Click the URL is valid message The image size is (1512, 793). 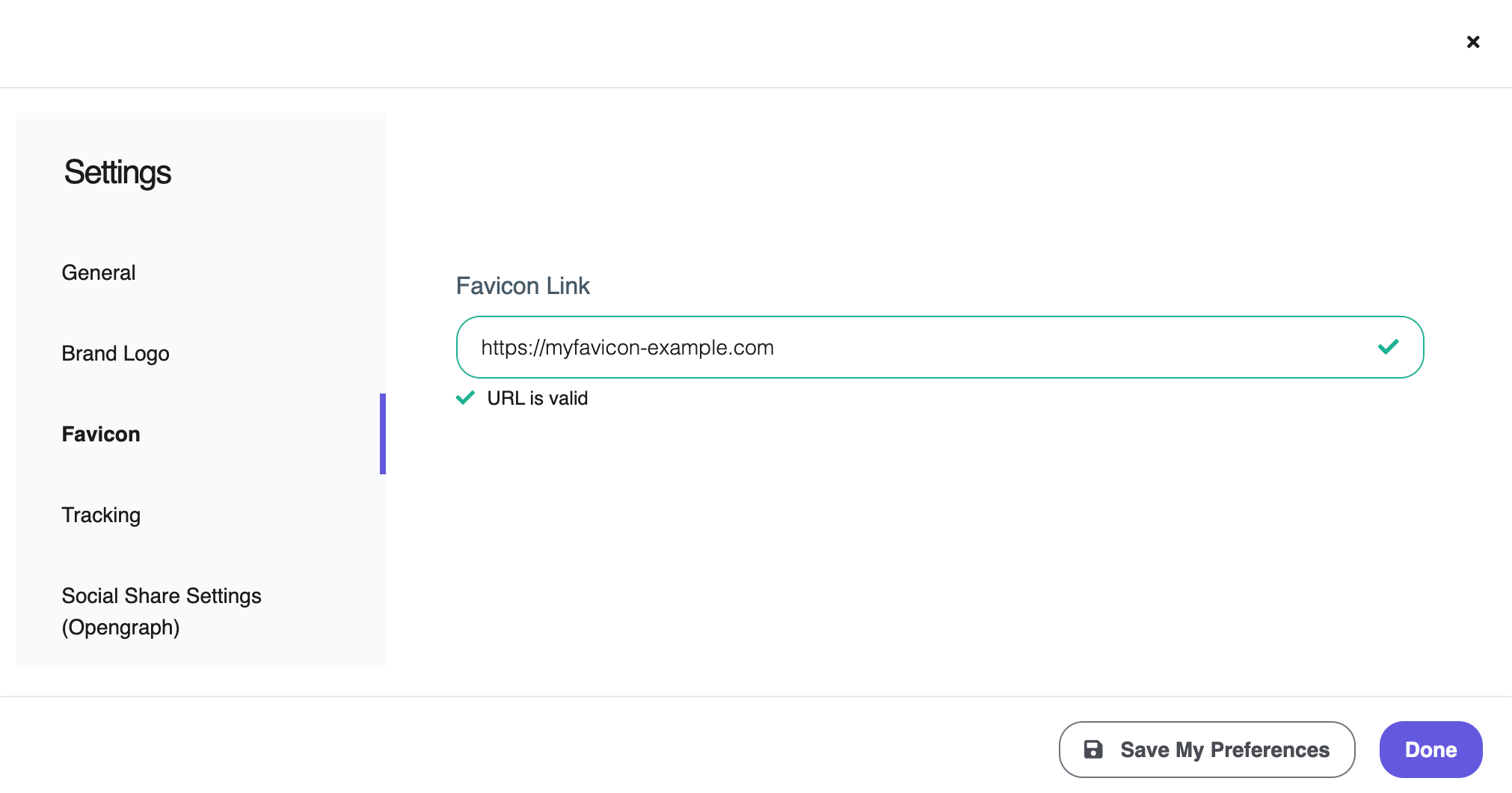(x=537, y=398)
